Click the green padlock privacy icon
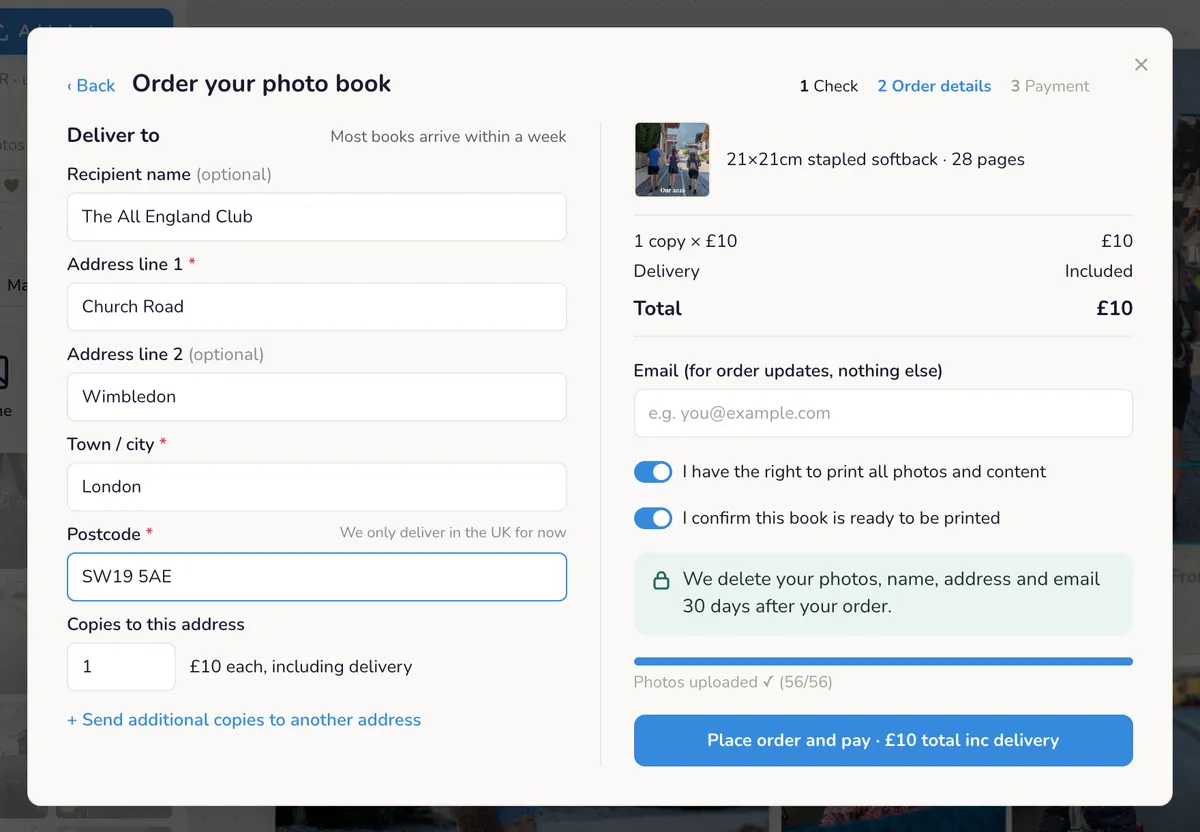 661,580
